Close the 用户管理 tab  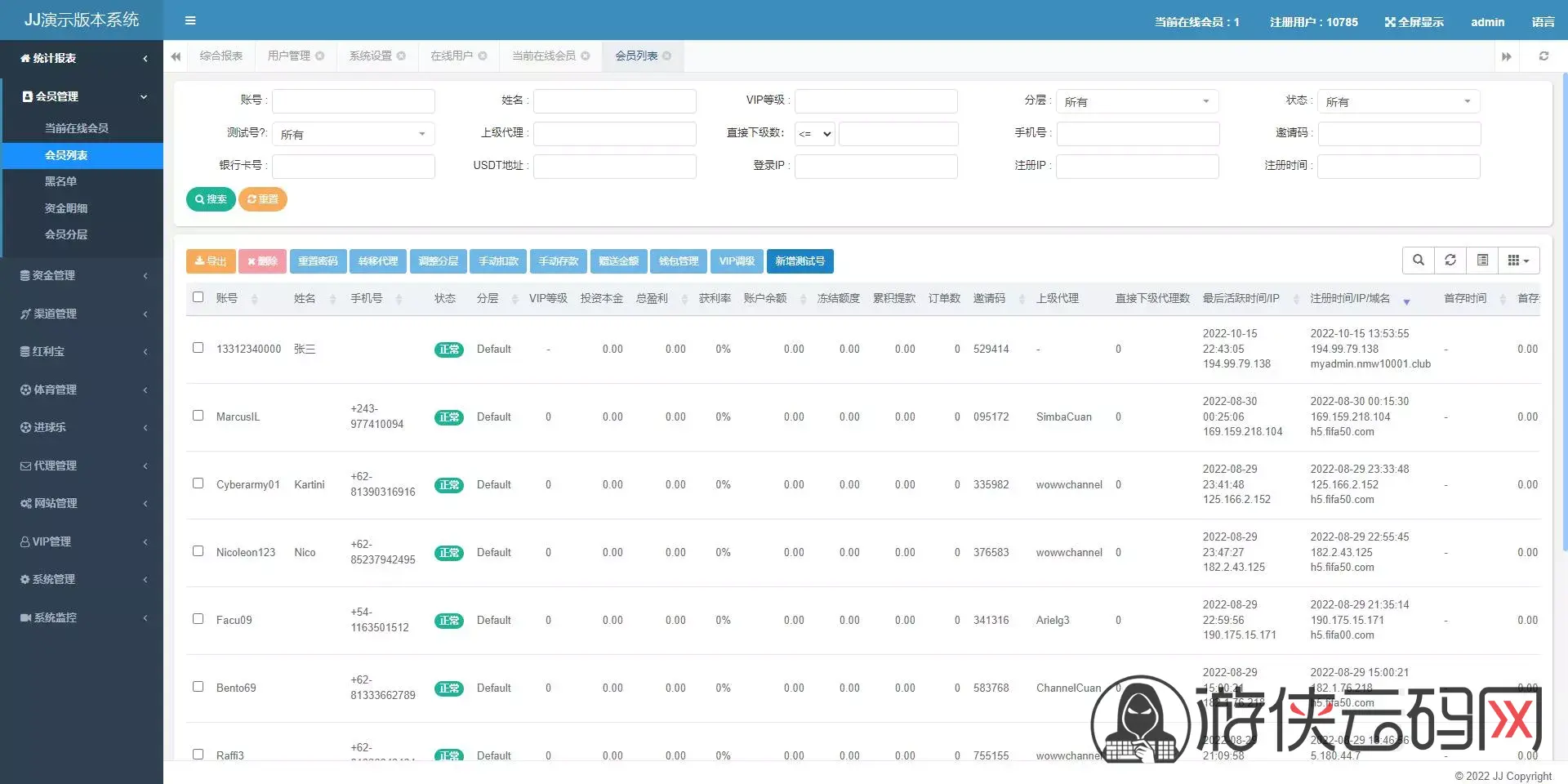pyautogui.click(x=320, y=56)
